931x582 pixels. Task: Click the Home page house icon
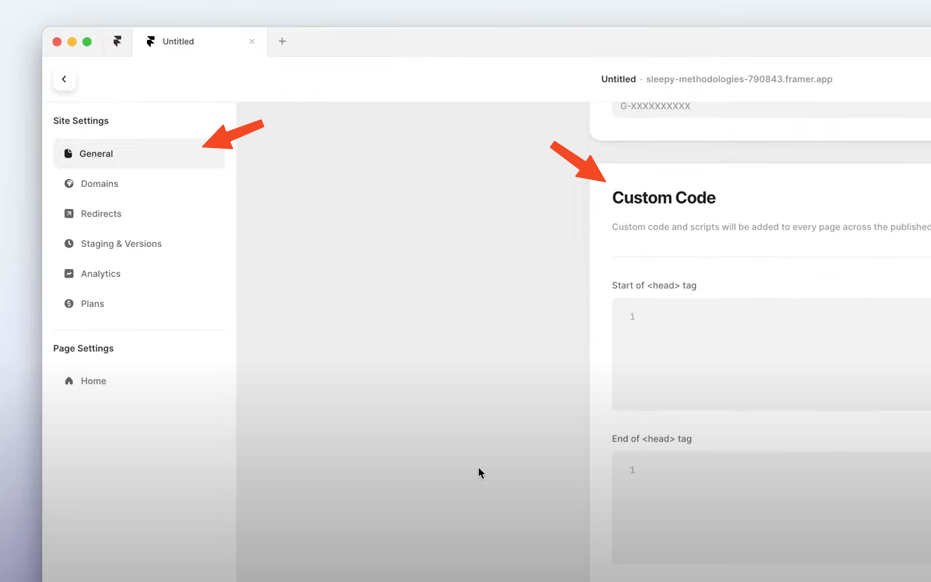69,381
